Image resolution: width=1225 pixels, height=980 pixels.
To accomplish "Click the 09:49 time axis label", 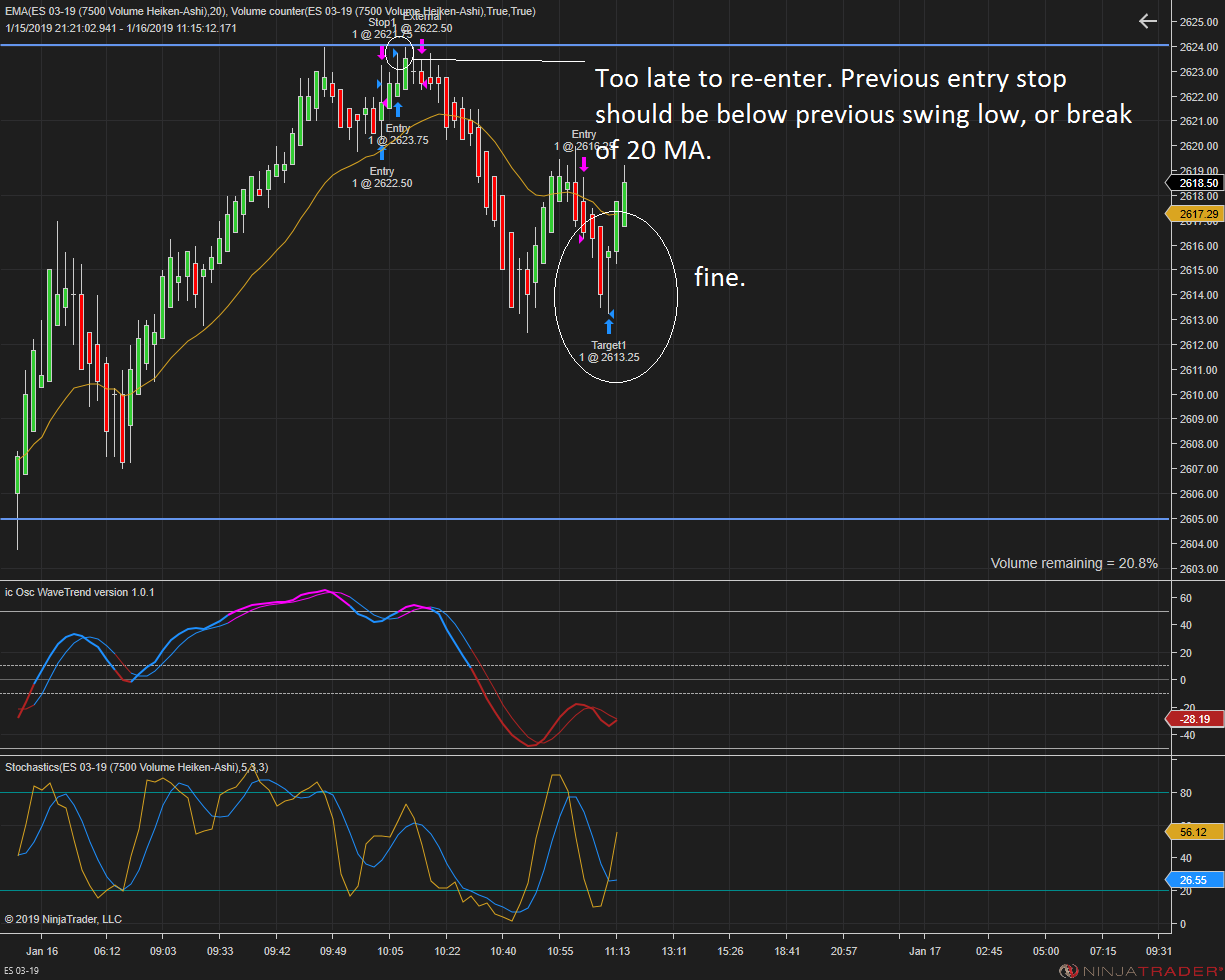I will (333, 951).
